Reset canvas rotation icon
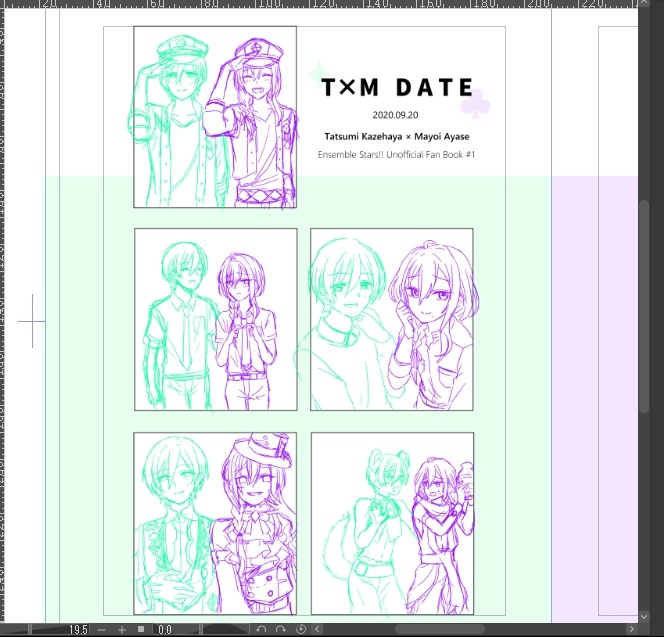The image size is (664, 637). 301,629
